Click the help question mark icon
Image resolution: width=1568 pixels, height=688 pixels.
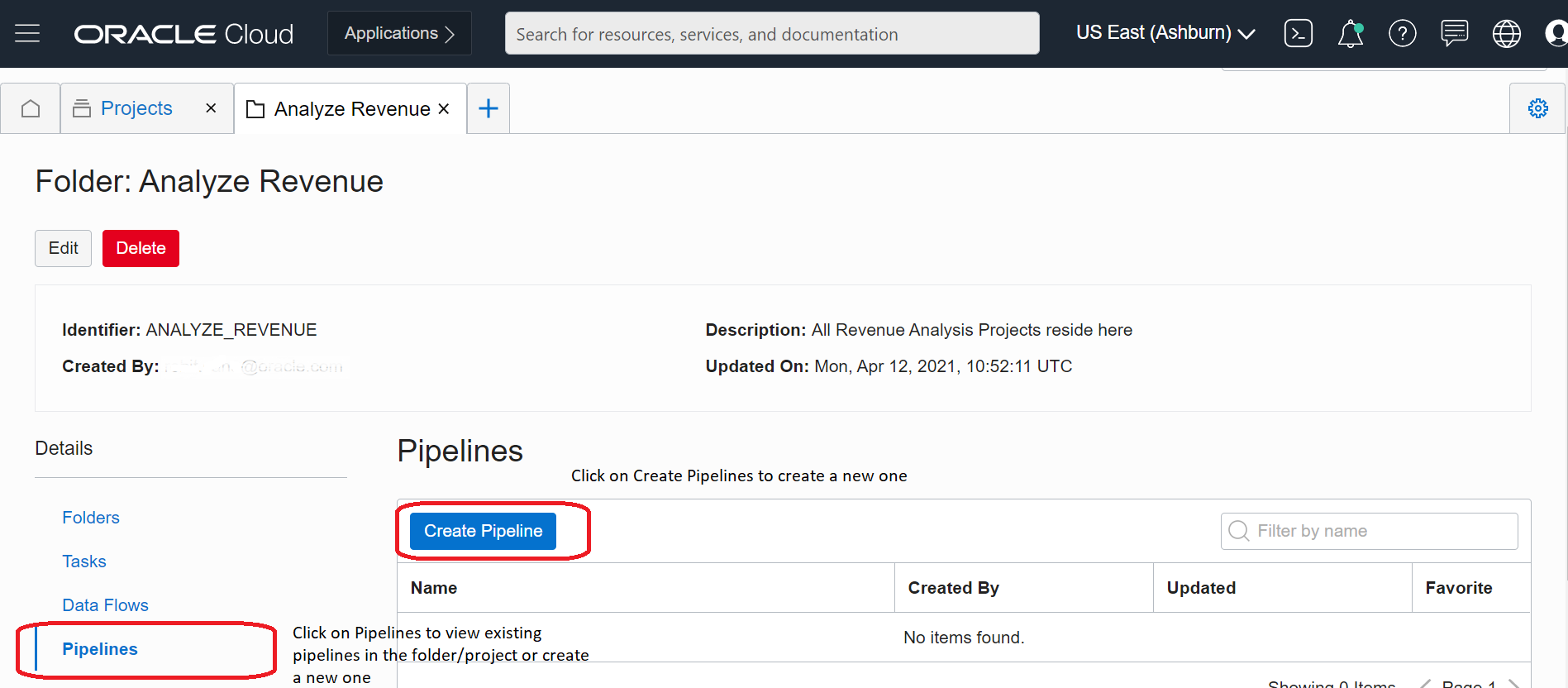click(x=1402, y=34)
